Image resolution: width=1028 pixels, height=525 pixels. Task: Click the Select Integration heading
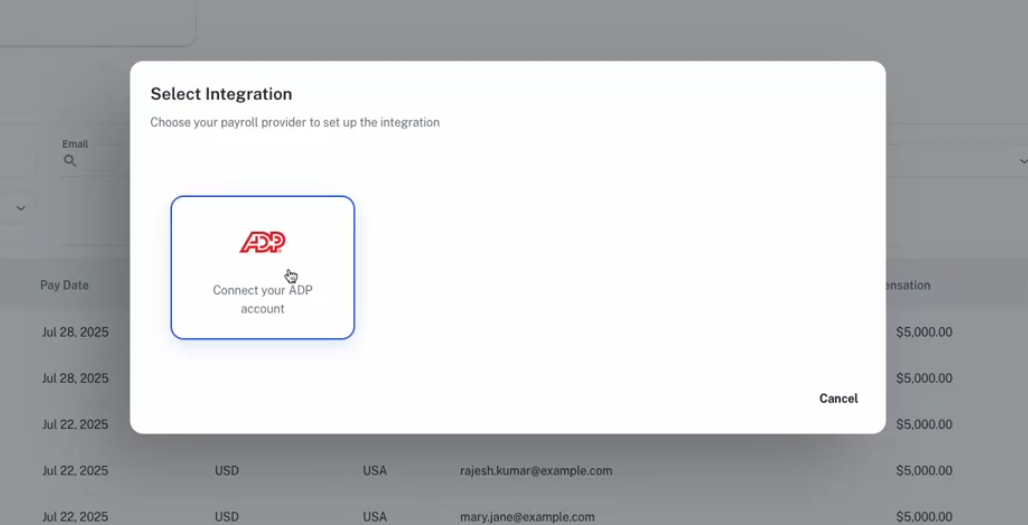(x=221, y=94)
